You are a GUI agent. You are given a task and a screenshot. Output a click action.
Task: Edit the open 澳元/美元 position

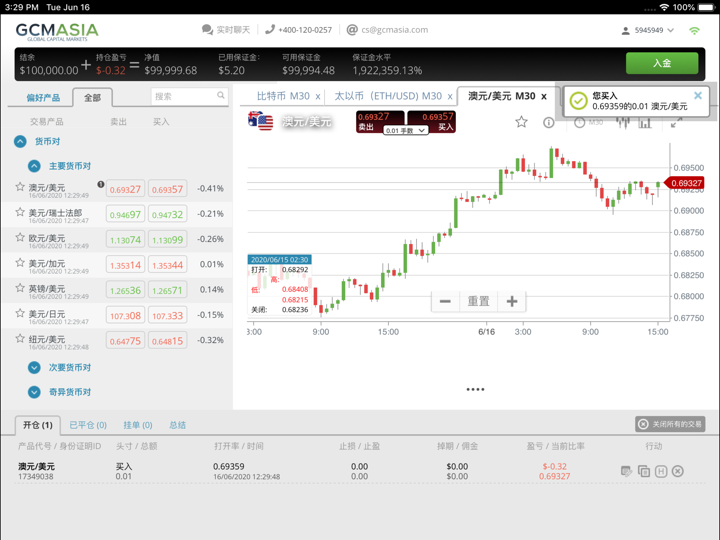(x=626, y=471)
